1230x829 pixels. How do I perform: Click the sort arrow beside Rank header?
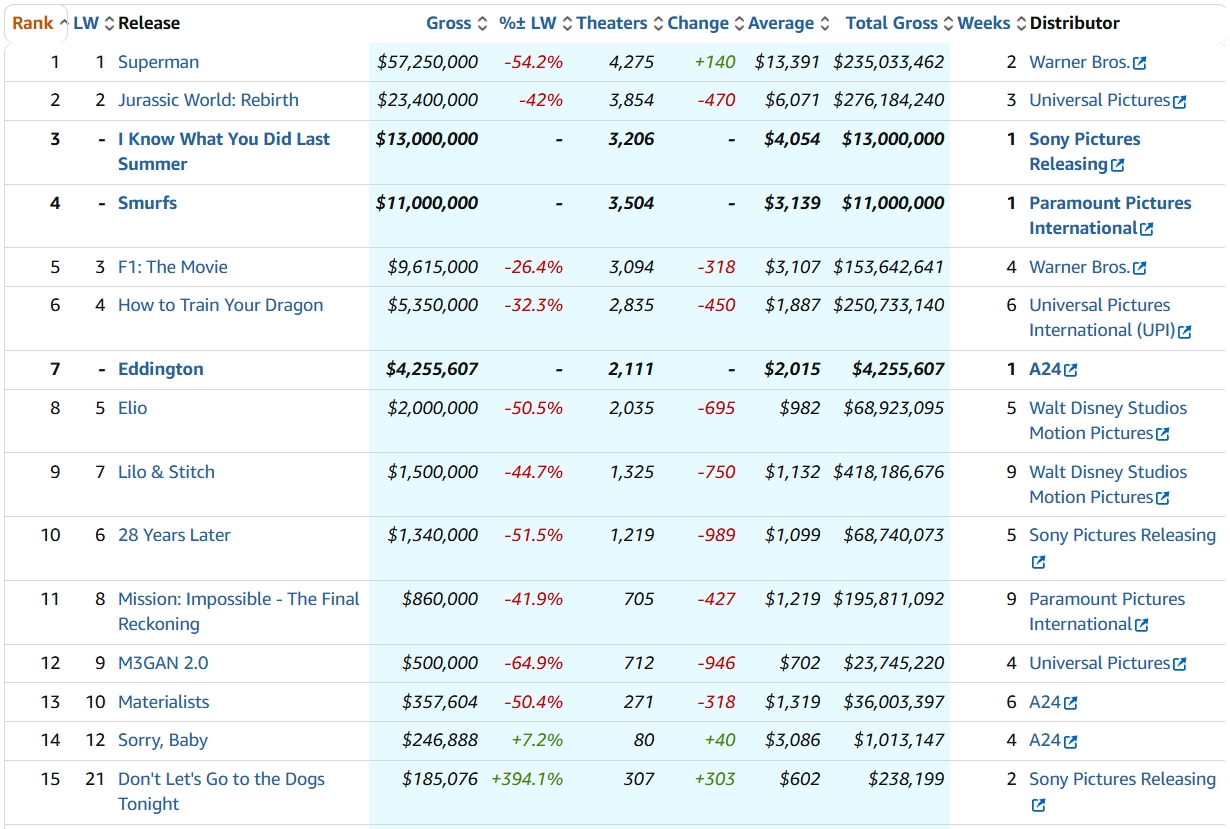pyautogui.click(x=64, y=23)
